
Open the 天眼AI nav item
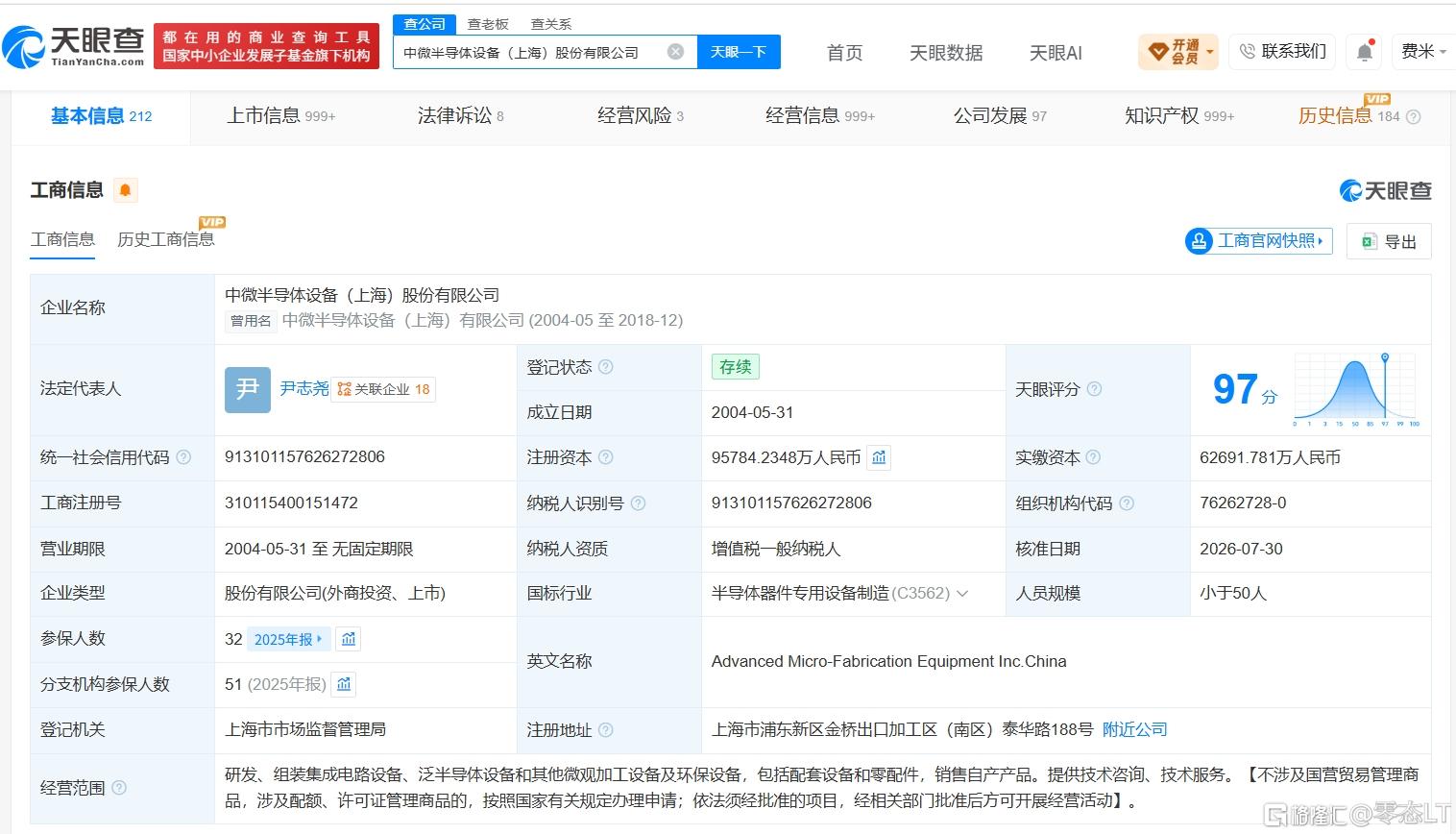pos(1056,53)
